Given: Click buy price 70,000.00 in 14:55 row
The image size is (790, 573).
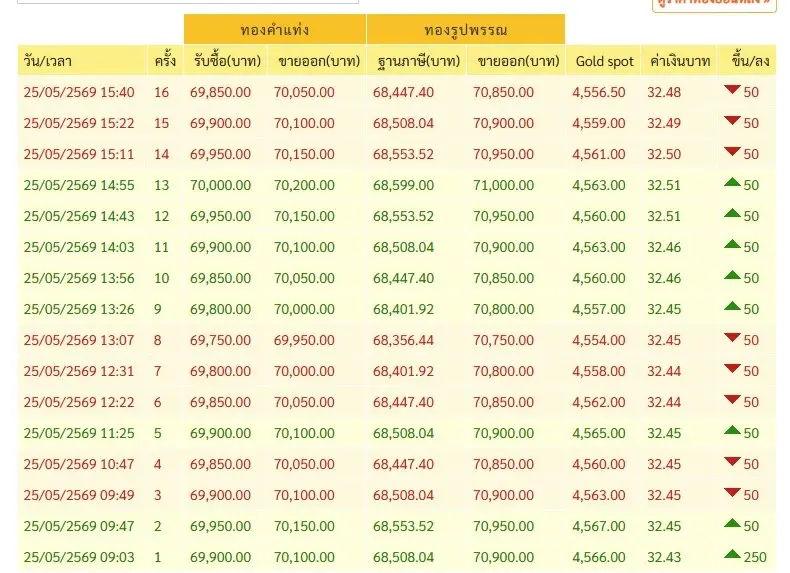Looking at the screenshot, I should pos(220,185).
